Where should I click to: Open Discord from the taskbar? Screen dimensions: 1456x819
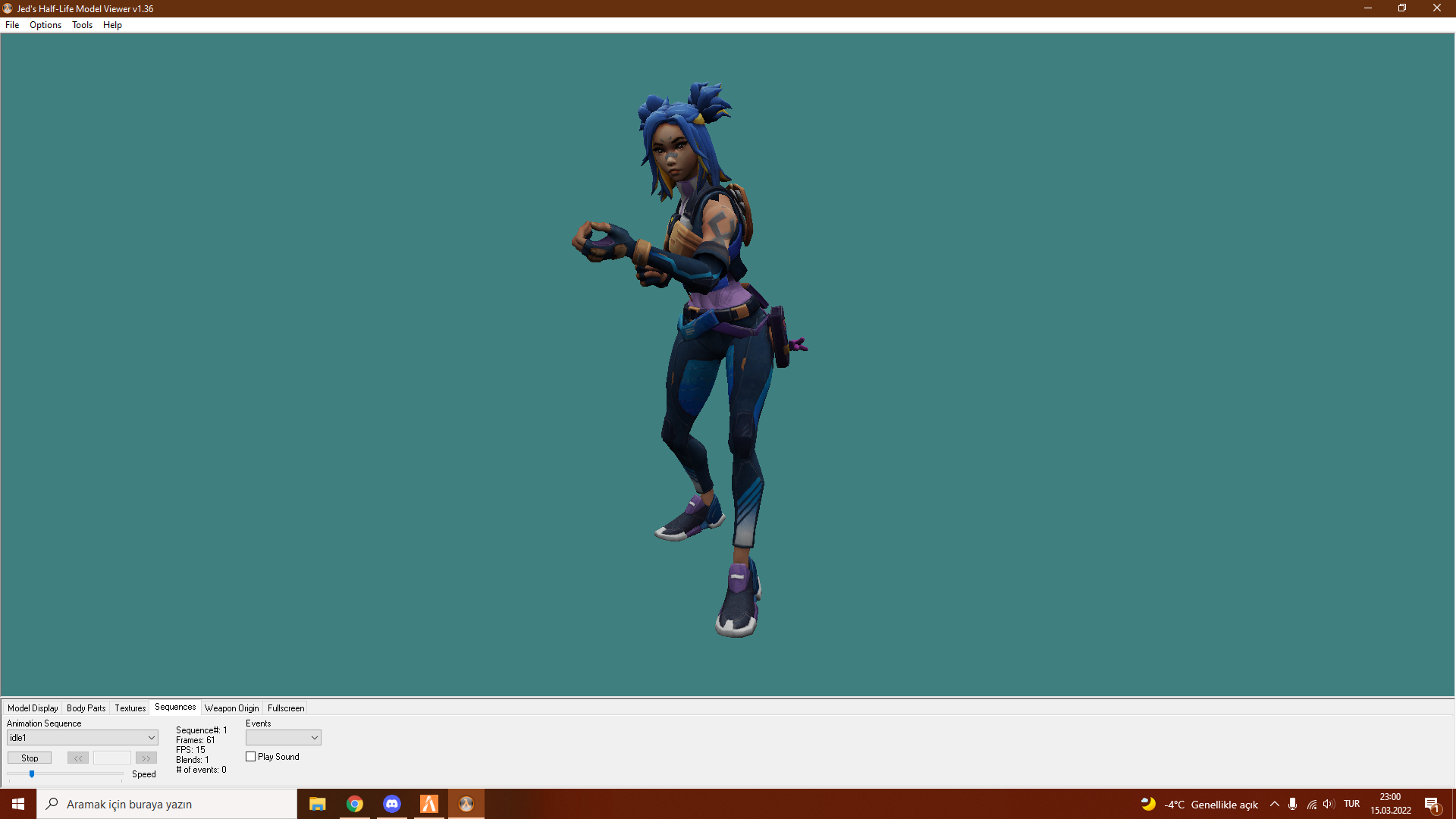[x=392, y=804]
